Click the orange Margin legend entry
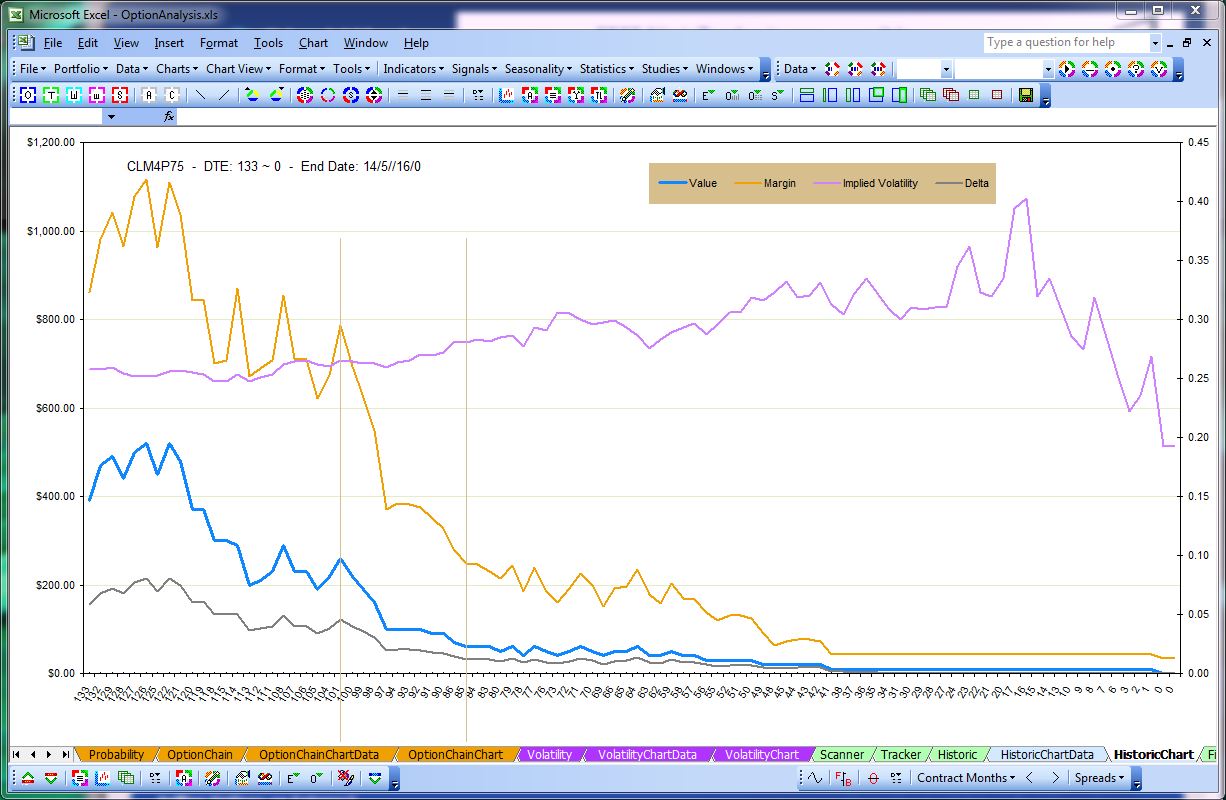This screenshot has height=800, width=1226. (x=766, y=183)
